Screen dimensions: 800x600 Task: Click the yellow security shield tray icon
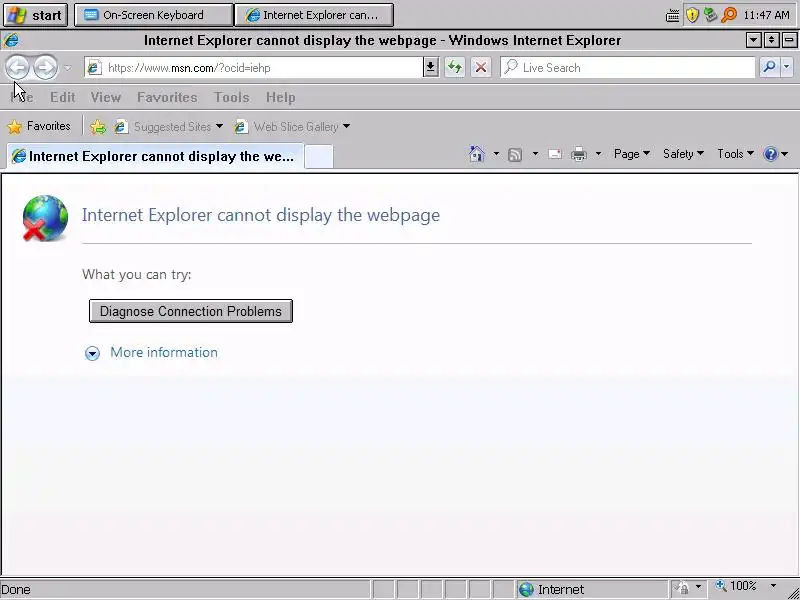692,15
